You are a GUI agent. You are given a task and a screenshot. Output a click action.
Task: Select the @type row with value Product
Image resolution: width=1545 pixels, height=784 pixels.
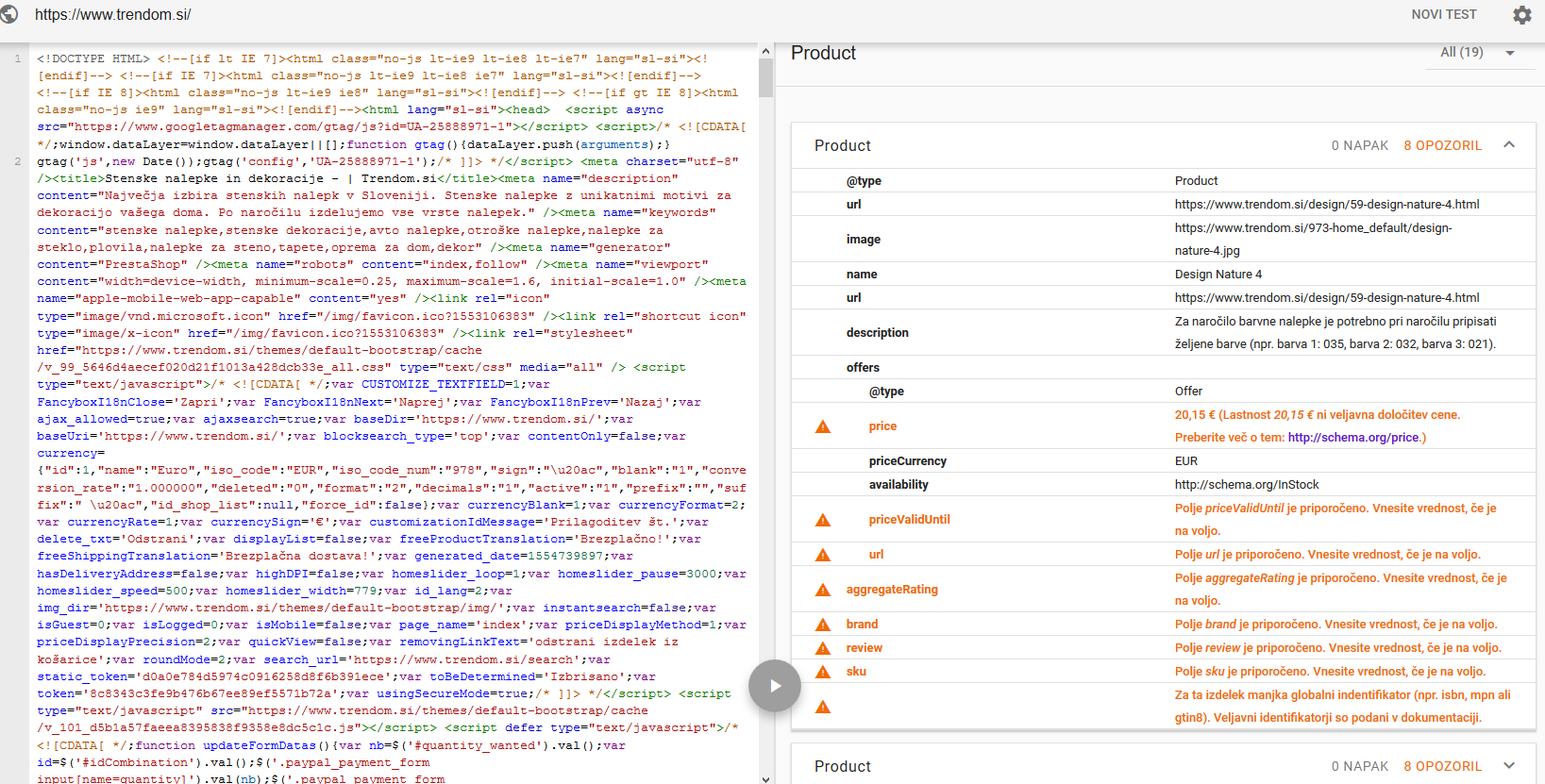tap(1164, 181)
